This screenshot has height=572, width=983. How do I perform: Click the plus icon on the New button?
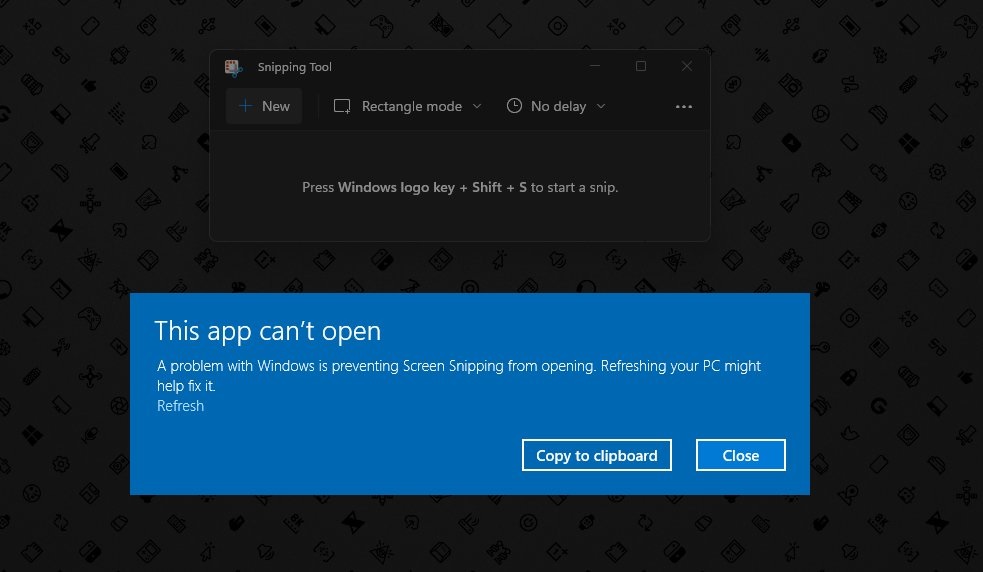(x=245, y=106)
